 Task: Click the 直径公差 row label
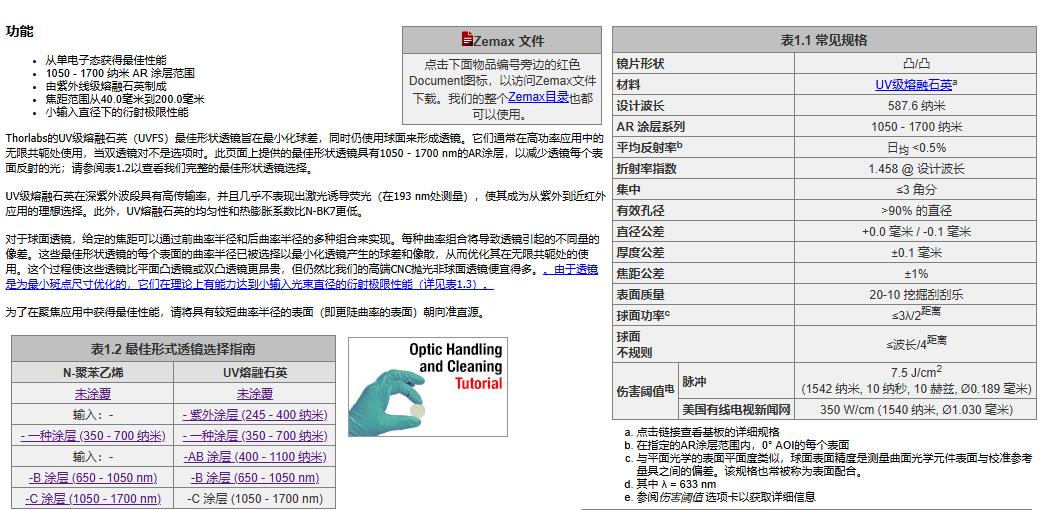pos(640,232)
